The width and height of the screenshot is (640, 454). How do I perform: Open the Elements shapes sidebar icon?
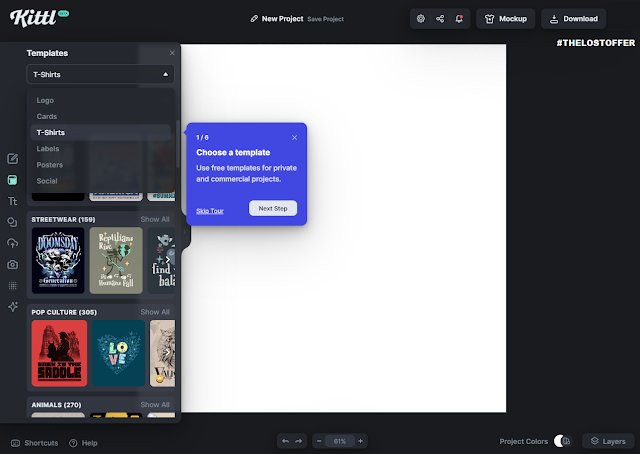click(13, 222)
